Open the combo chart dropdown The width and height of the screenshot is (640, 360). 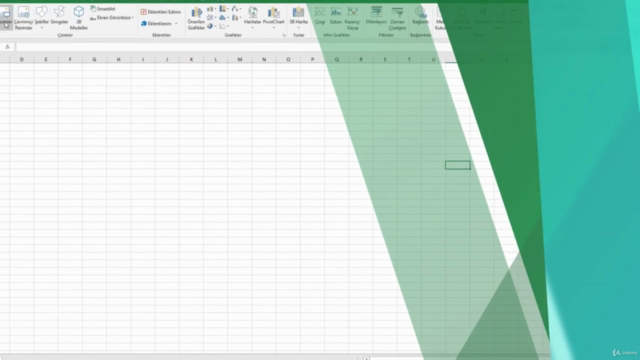tap(236, 18)
